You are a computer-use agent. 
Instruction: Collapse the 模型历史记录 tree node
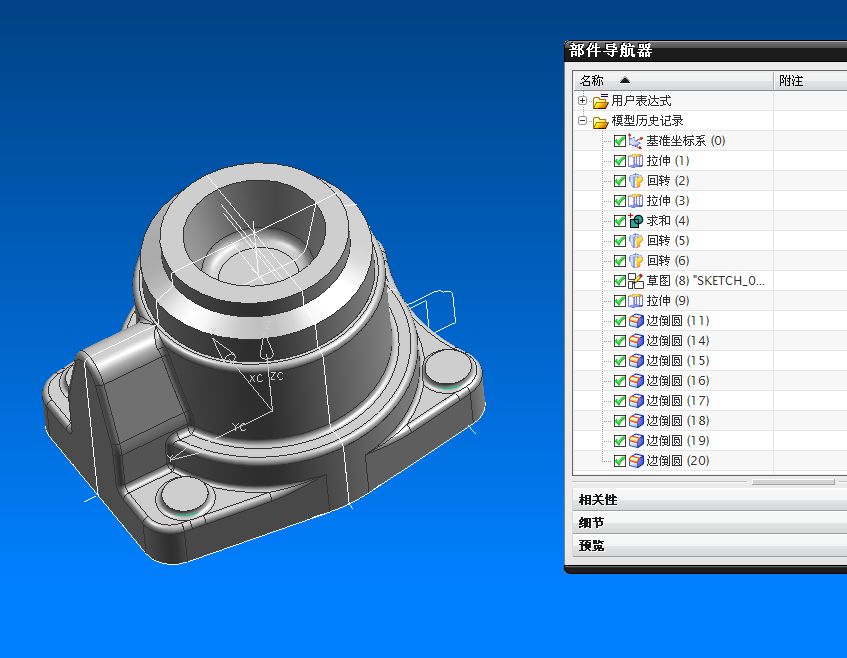tap(582, 120)
